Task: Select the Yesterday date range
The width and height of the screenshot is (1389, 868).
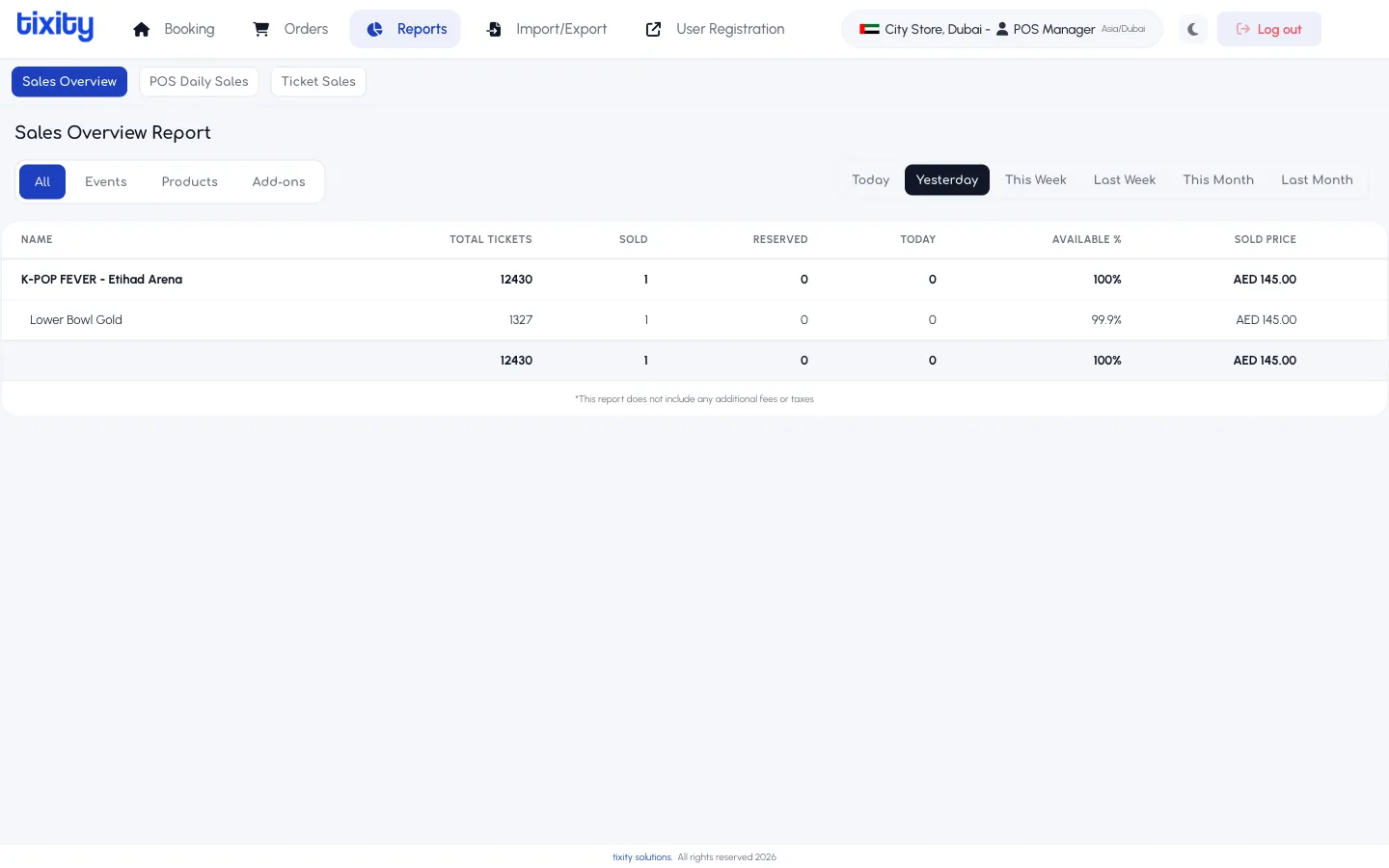Action: pos(947,179)
